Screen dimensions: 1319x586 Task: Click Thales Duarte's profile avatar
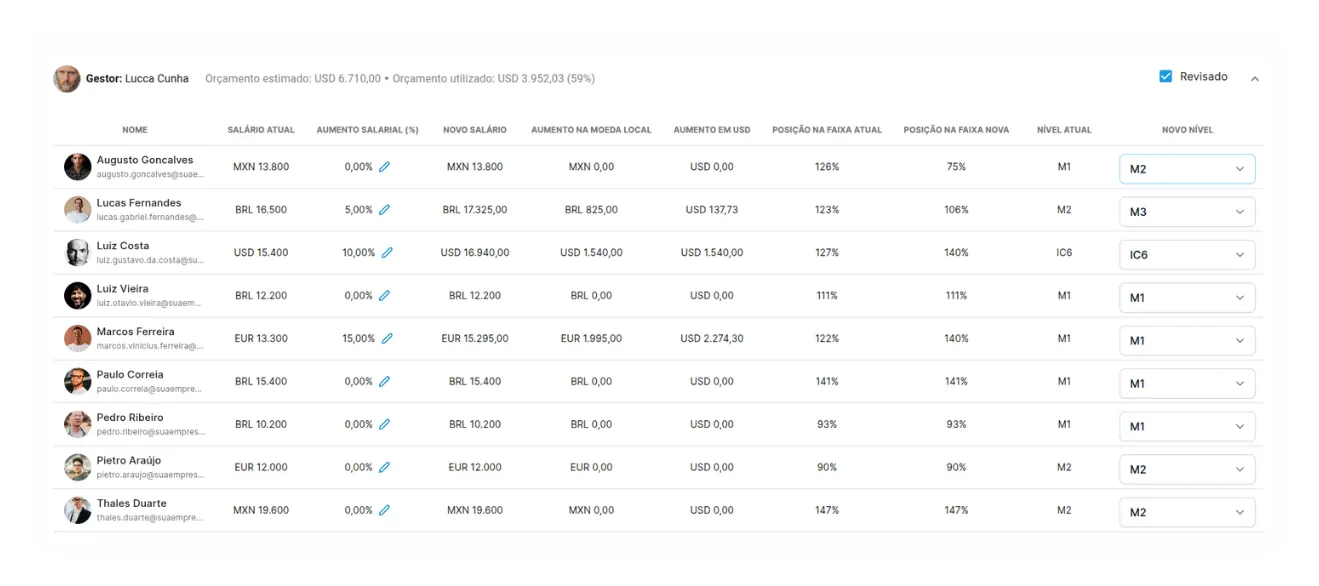pos(78,511)
